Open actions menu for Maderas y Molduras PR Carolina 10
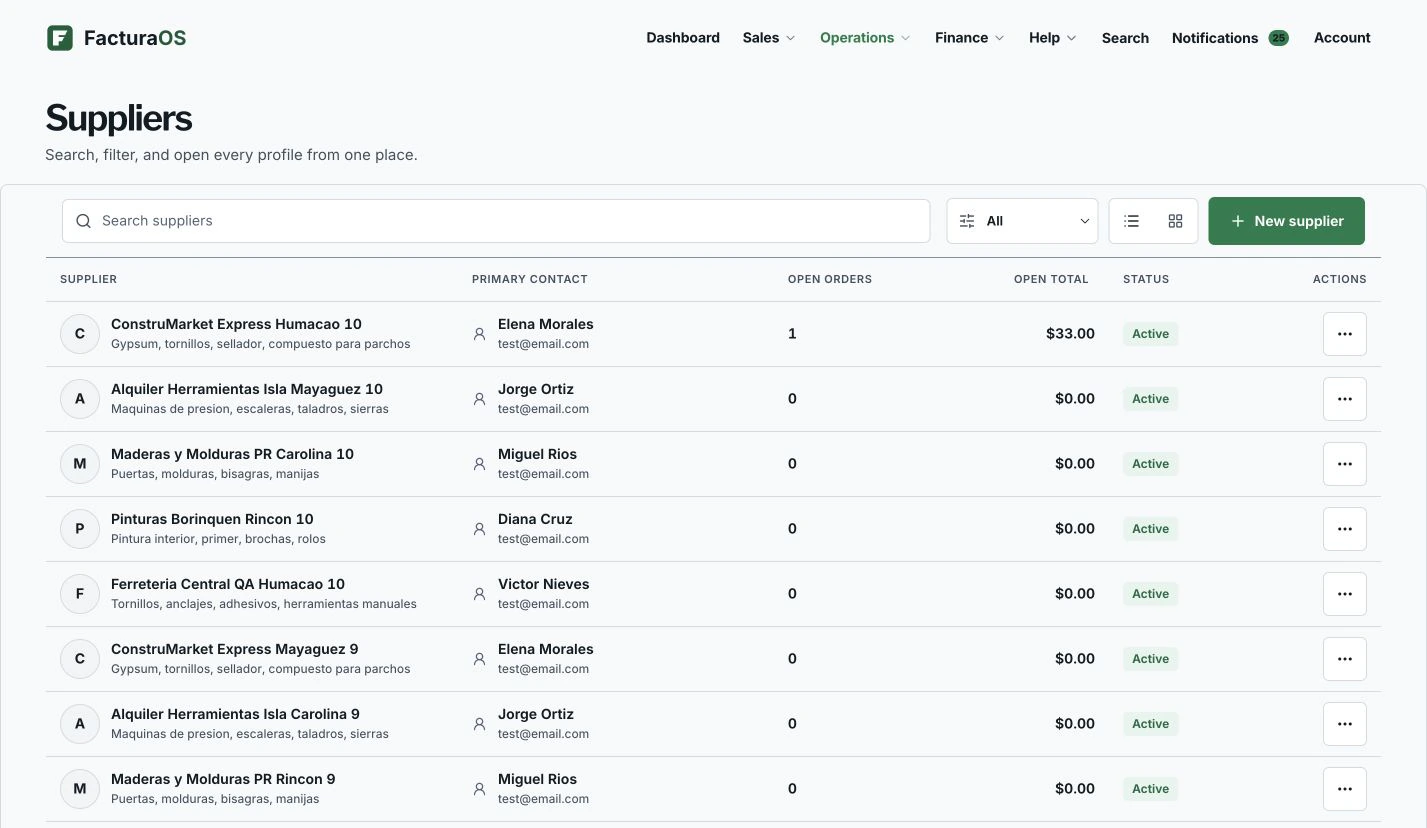 pos(1344,464)
